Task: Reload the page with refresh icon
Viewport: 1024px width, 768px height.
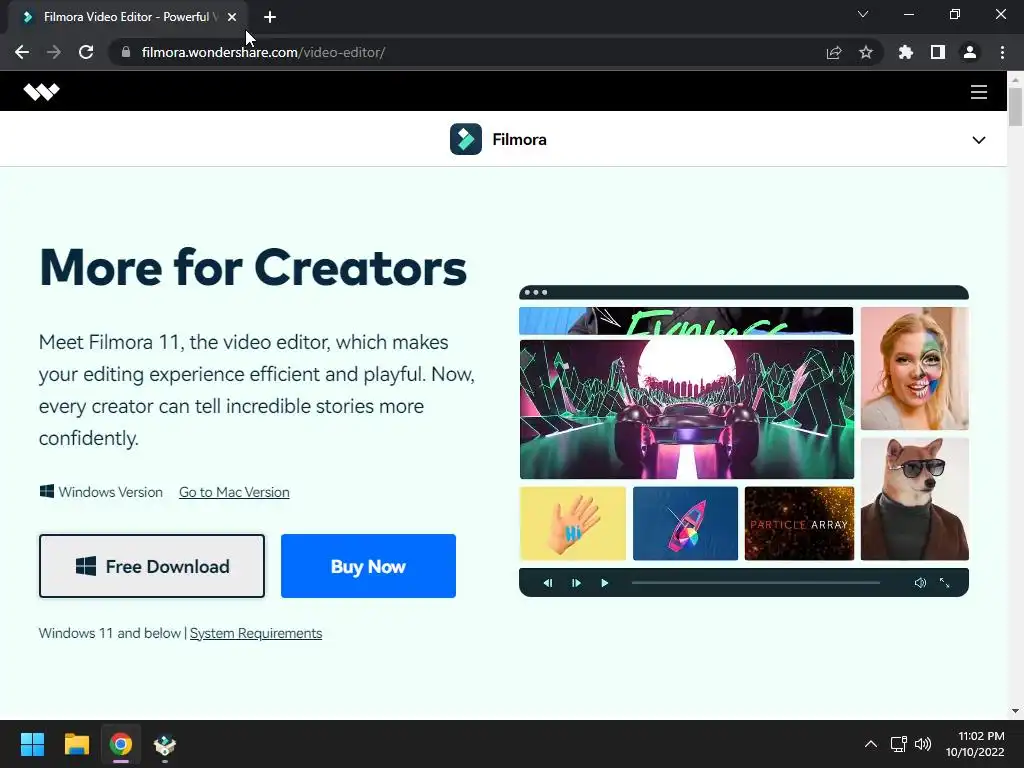Action: [86, 52]
